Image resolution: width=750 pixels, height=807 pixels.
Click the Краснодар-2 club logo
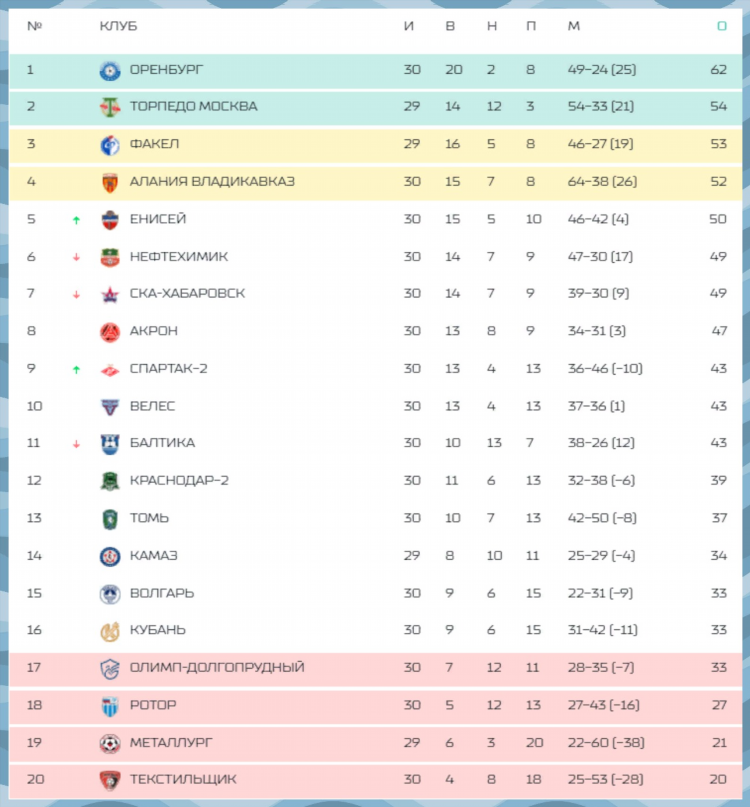pyautogui.click(x=110, y=482)
